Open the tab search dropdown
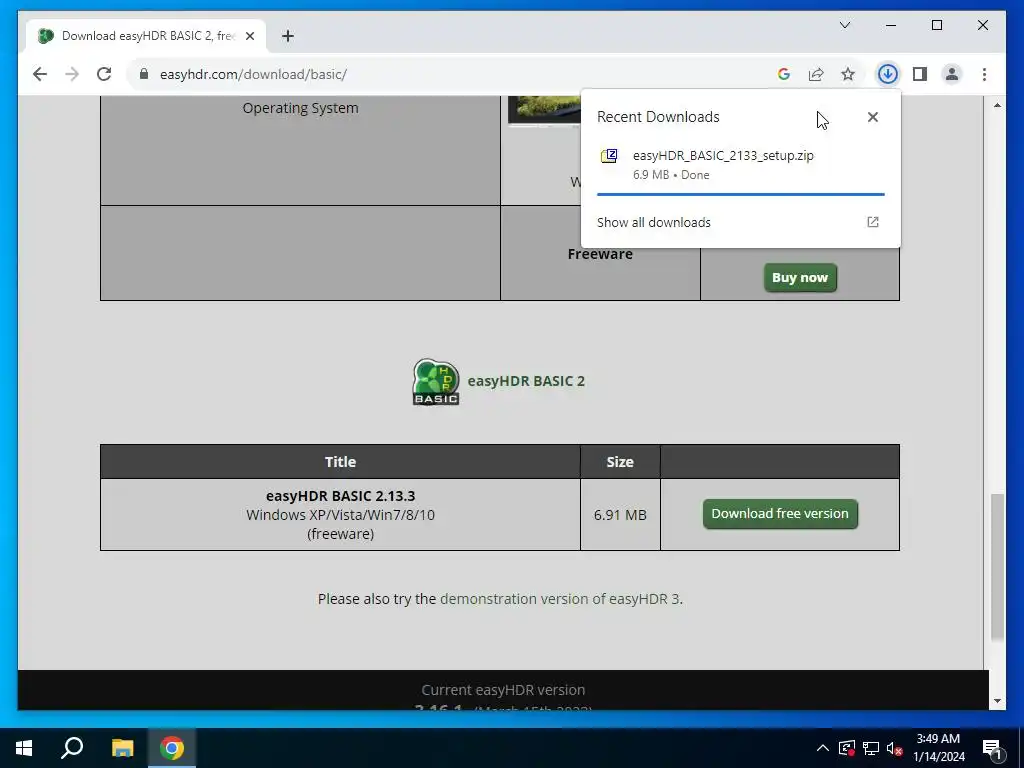 pos(844,25)
